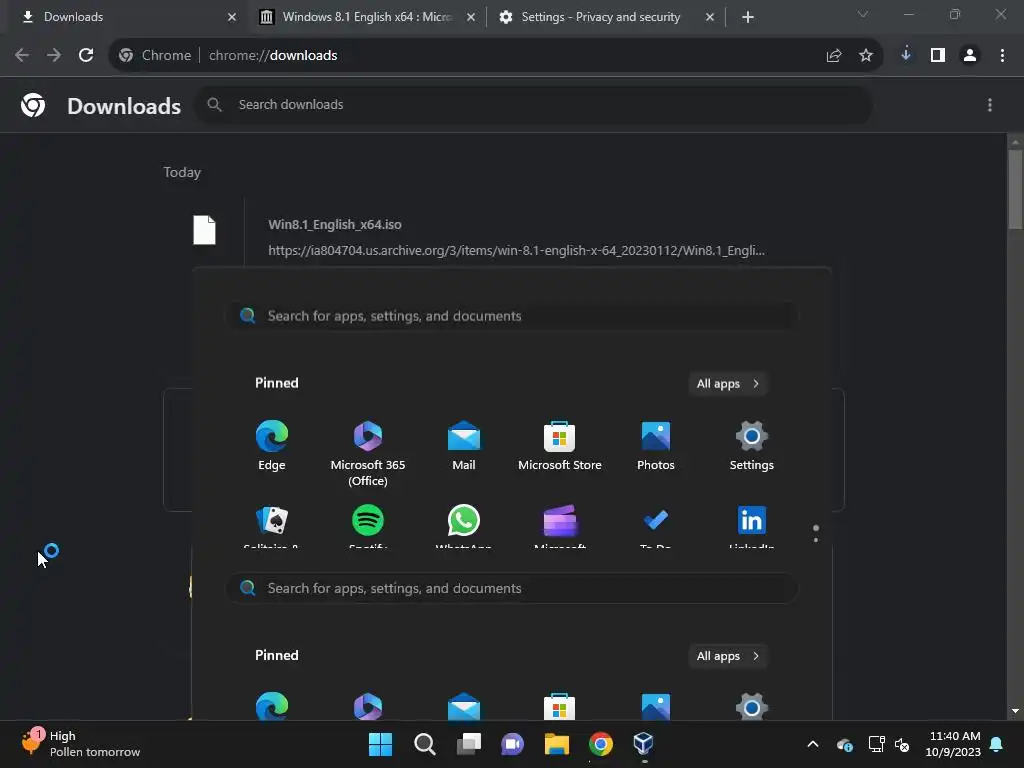This screenshot has width=1024, height=768.
Task: Switch to Chrome via taskbar icon
Action: [x=601, y=743]
